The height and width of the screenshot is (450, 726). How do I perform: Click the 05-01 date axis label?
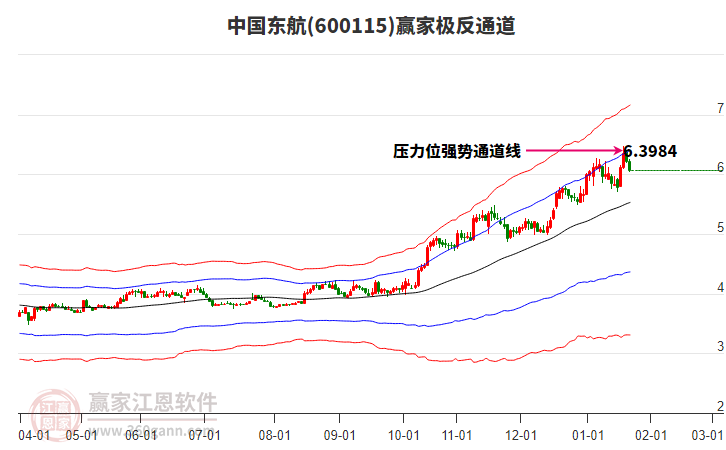click(x=81, y=436)
